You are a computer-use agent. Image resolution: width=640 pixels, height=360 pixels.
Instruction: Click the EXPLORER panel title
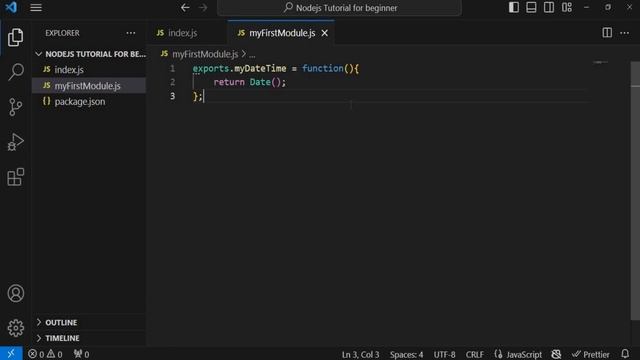pos(62,33)
